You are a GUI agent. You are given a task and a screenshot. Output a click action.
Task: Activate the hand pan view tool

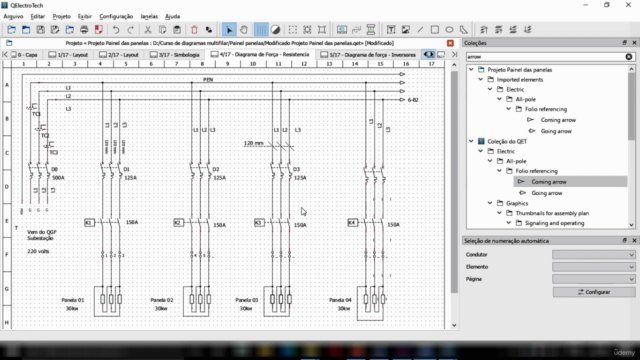(244, 29)
